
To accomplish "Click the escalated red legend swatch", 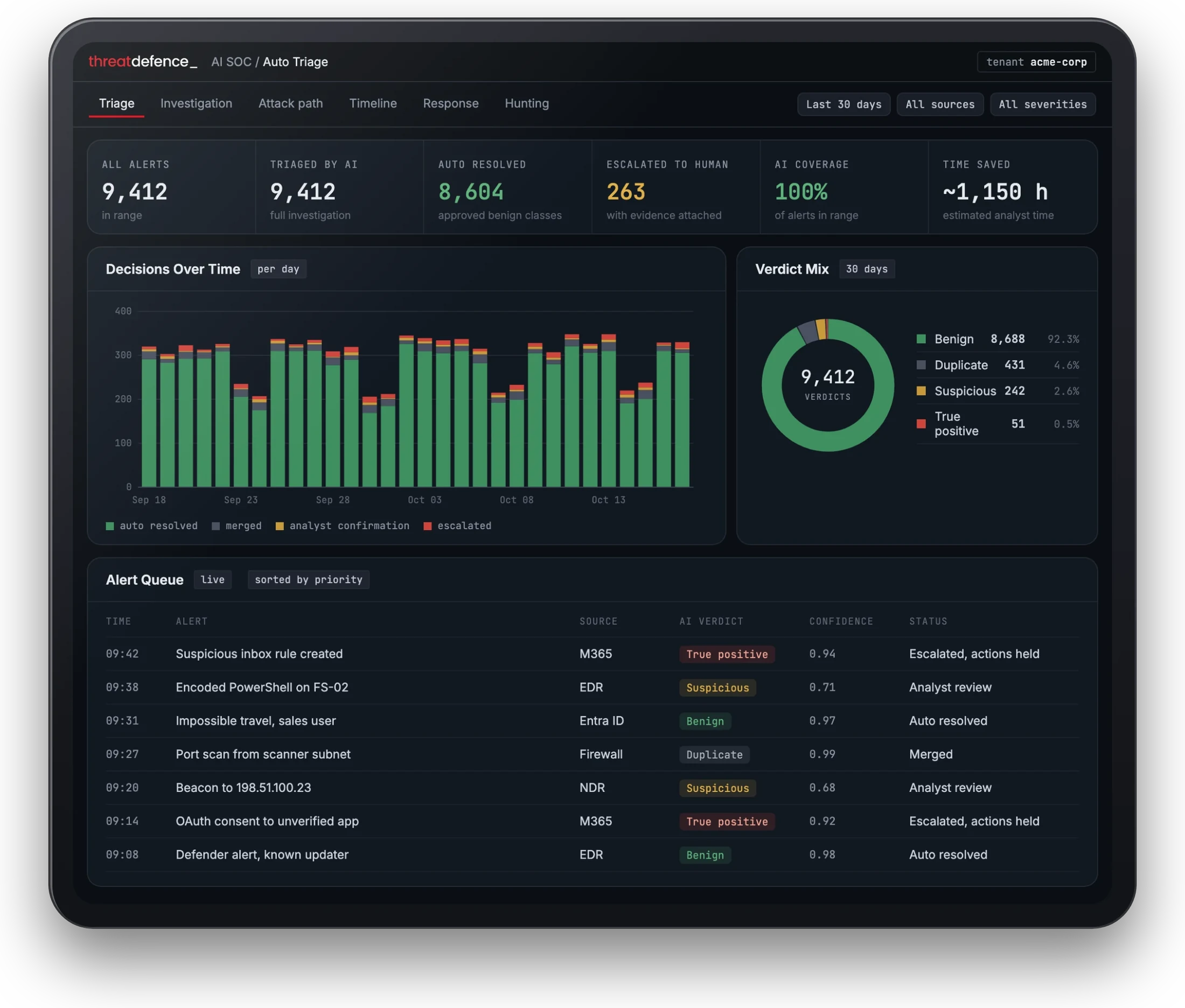I will pos(427,526).
